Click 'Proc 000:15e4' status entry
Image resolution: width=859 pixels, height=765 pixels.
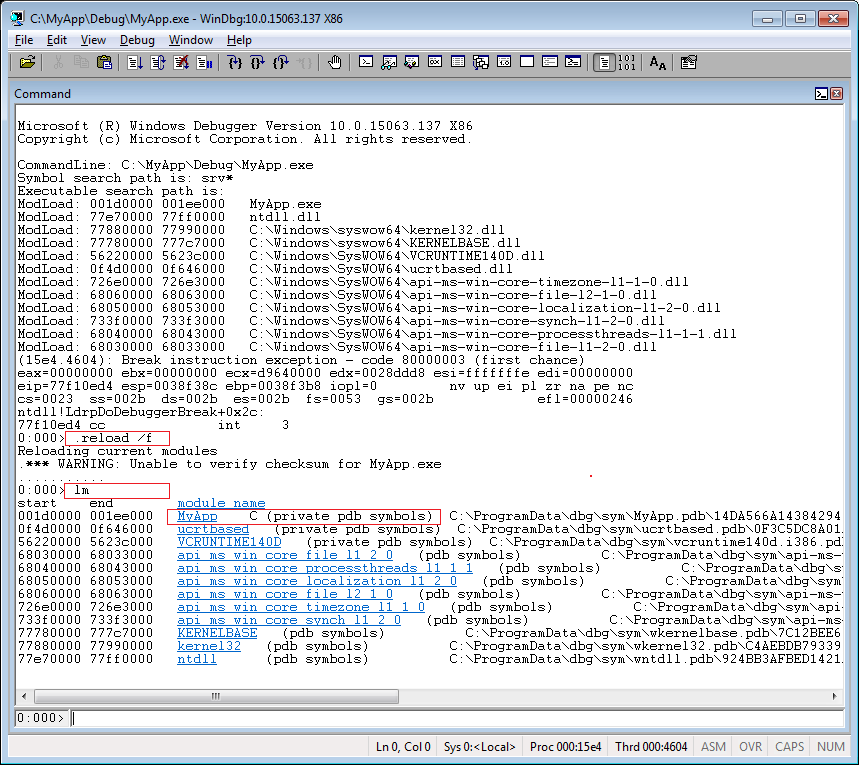(x=565, y=747)
